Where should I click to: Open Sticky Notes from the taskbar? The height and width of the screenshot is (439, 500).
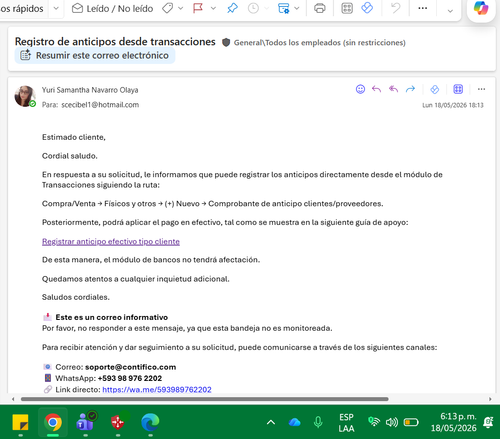click(20, 422)
